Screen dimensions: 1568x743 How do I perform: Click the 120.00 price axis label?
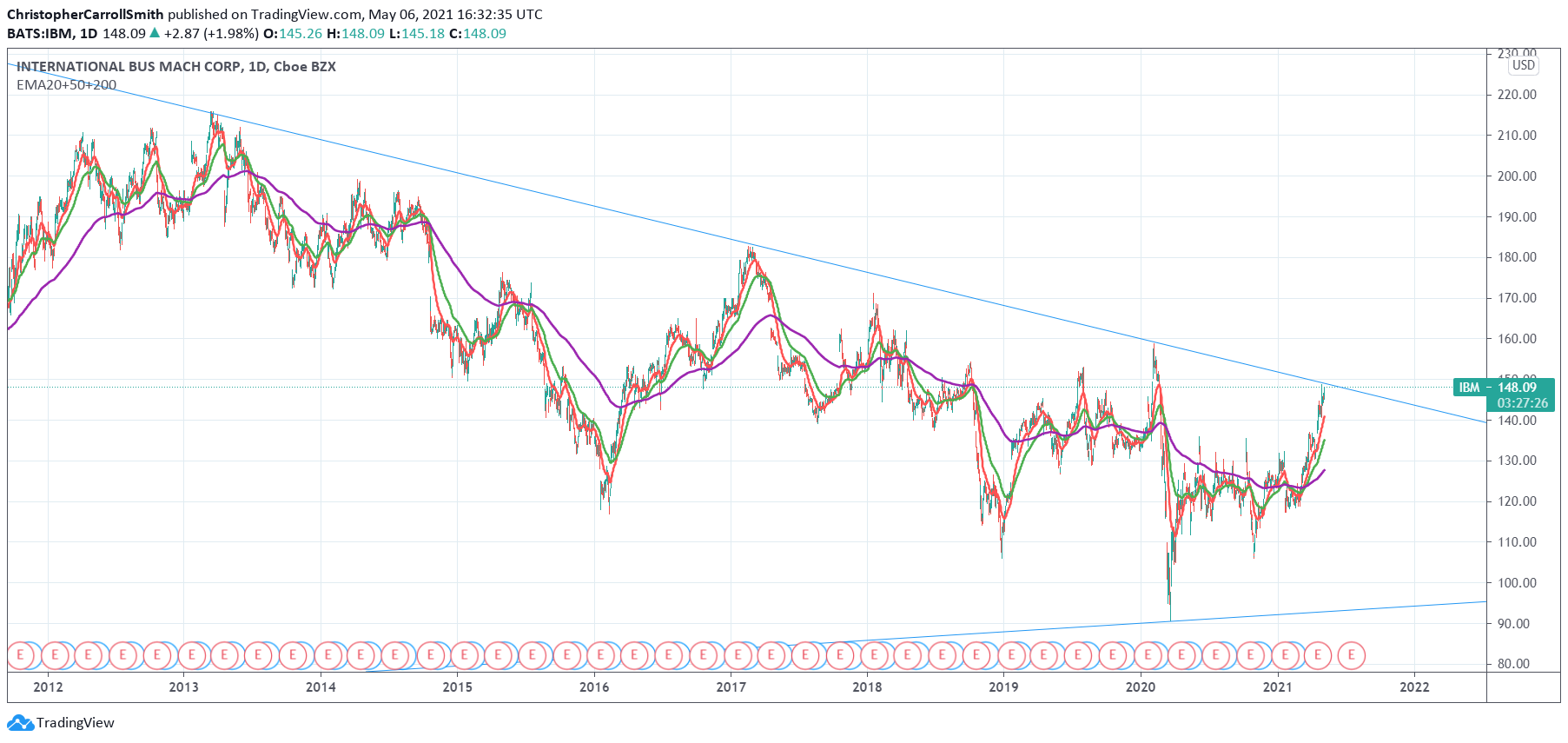(x=1517, y=501)
